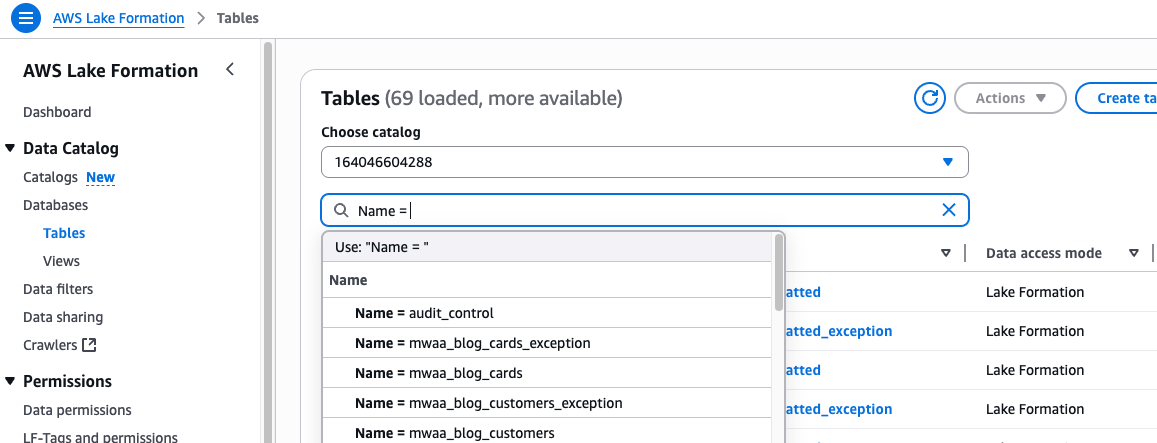Click the refresh tables icon button
Screen dimensions: 1157x443
click(930, 98)
